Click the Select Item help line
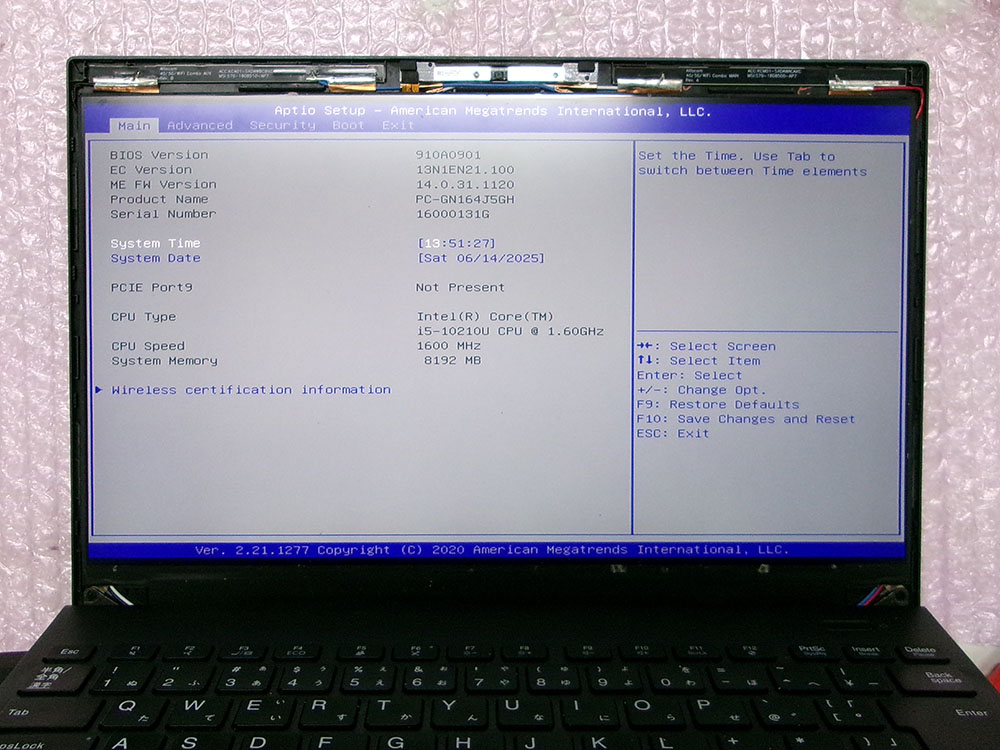 [698, 361]
